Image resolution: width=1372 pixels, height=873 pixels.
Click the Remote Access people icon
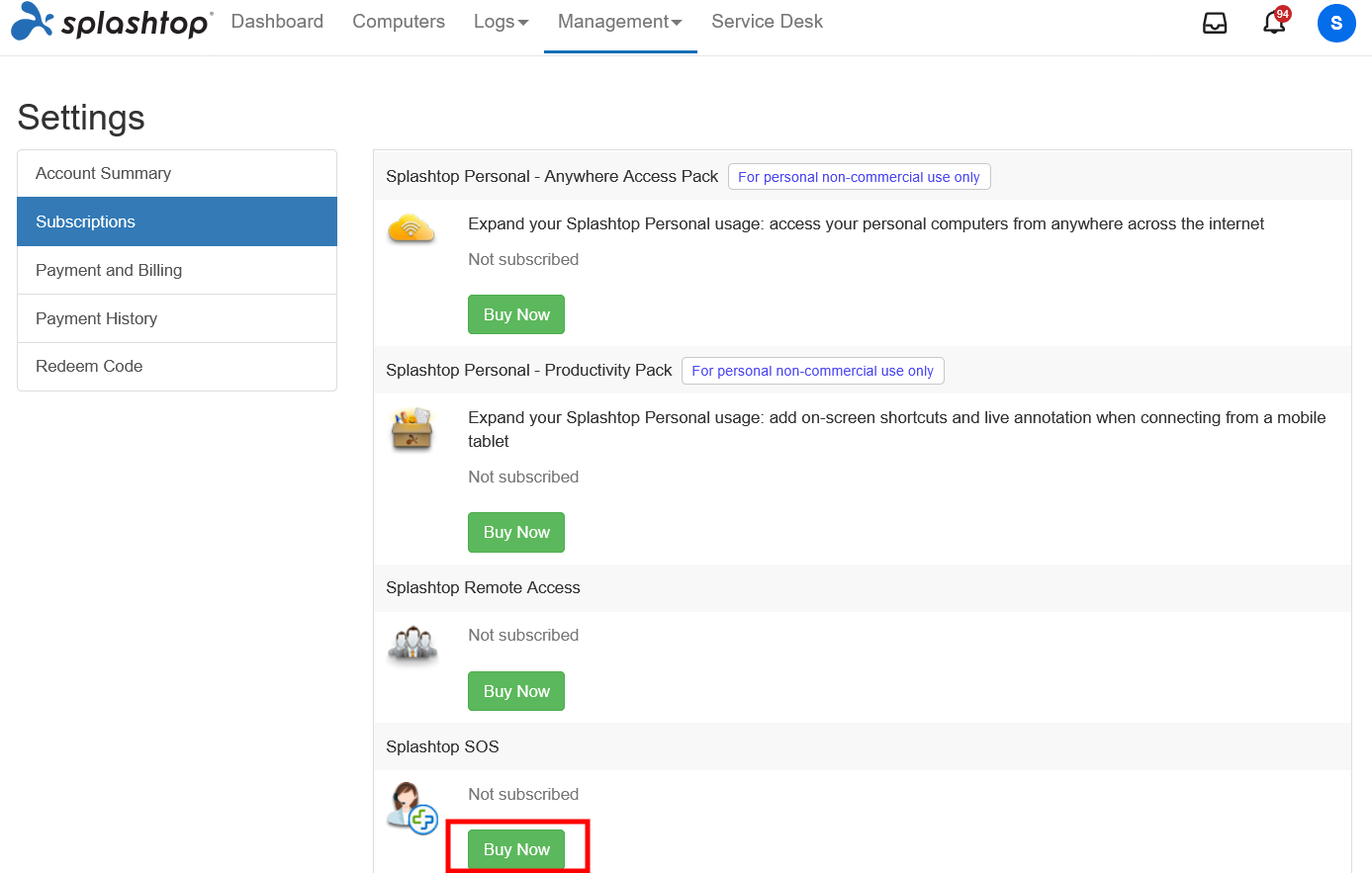coord(412,645)
